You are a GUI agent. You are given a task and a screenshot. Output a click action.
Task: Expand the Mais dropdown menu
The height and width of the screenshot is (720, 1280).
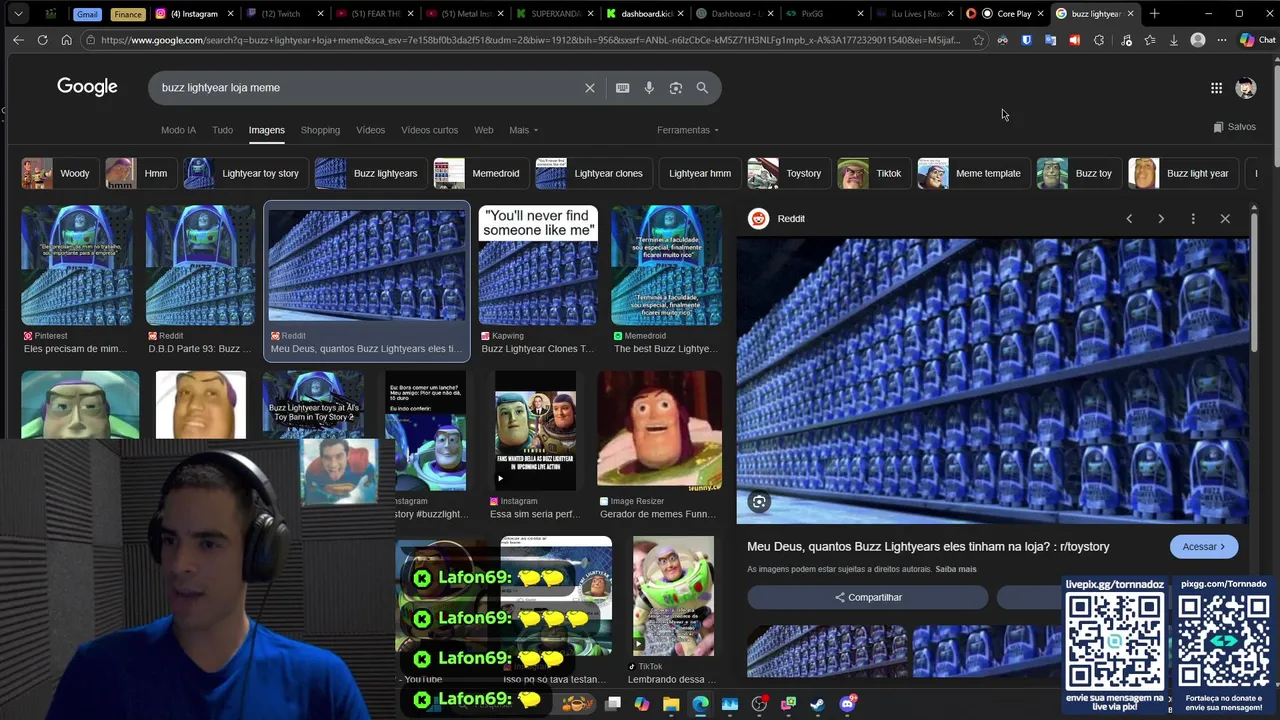coord(523,130)
